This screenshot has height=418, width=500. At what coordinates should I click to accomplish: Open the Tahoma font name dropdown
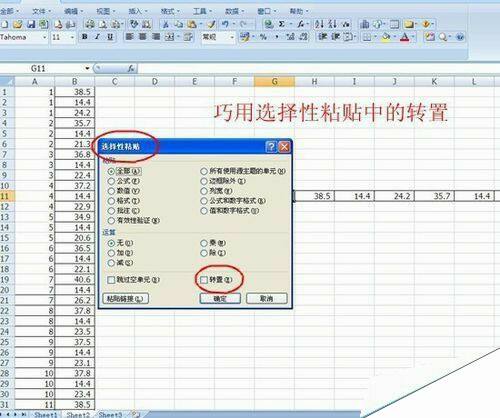[x=44, y=37]
